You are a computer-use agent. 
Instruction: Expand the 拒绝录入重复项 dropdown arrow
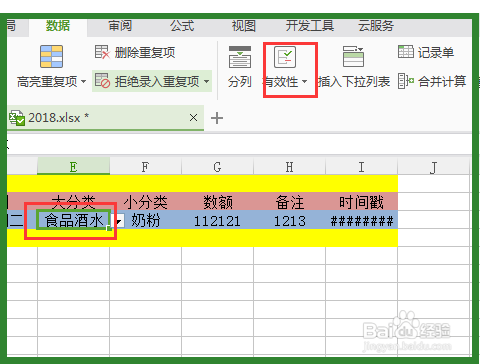coord(206,81)
